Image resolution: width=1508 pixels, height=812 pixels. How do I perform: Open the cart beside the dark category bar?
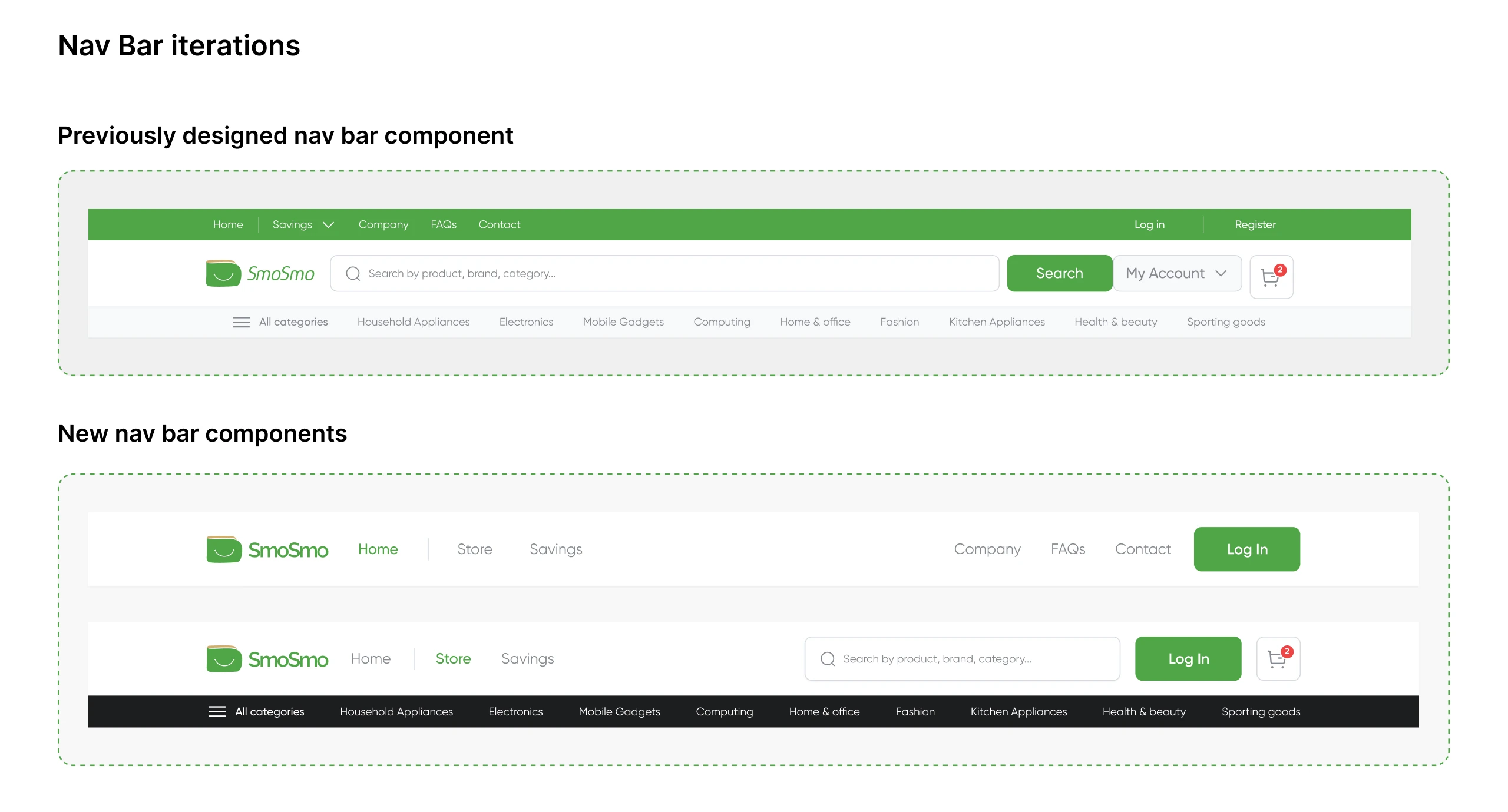1278,658
